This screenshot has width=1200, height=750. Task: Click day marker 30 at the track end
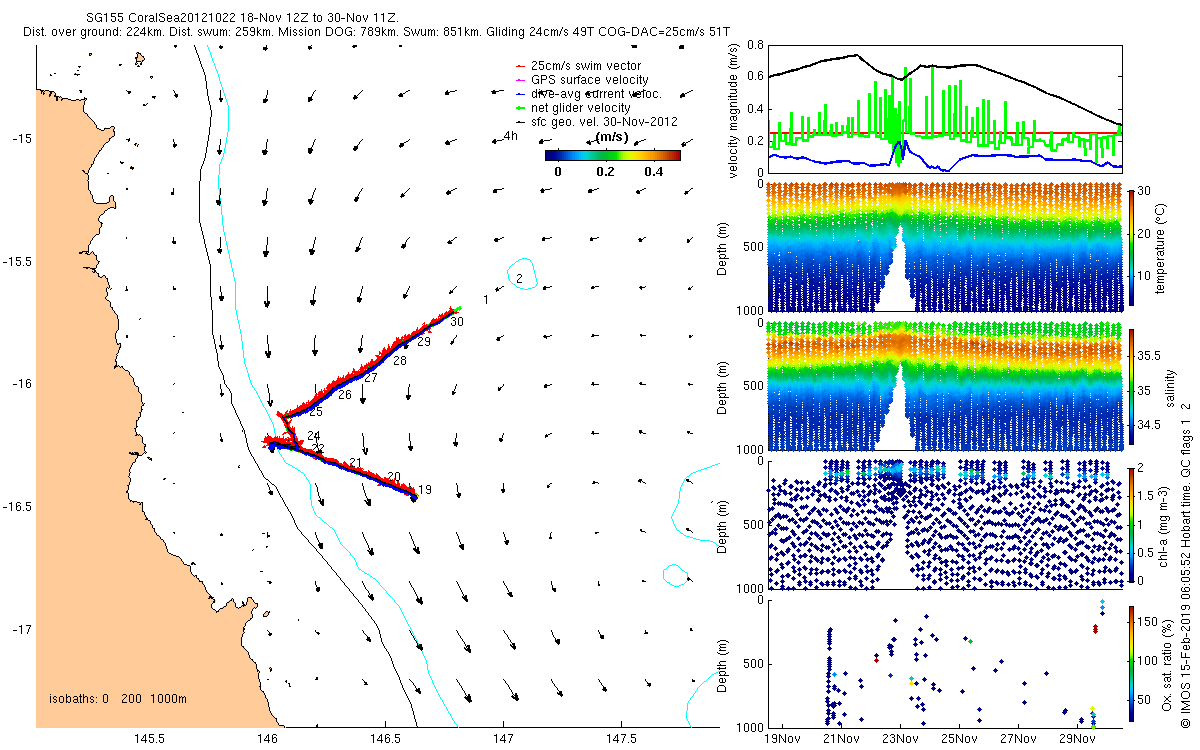click(457, 322)
